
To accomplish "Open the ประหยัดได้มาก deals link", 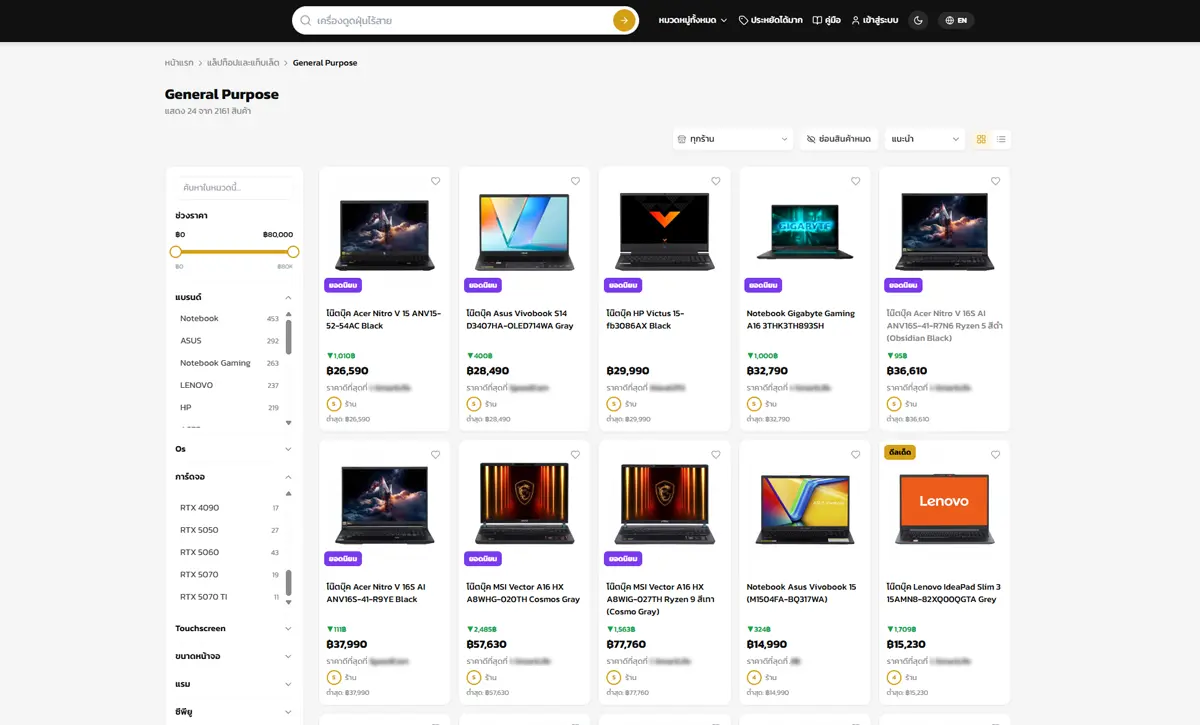I will click(x=770, y=20).
